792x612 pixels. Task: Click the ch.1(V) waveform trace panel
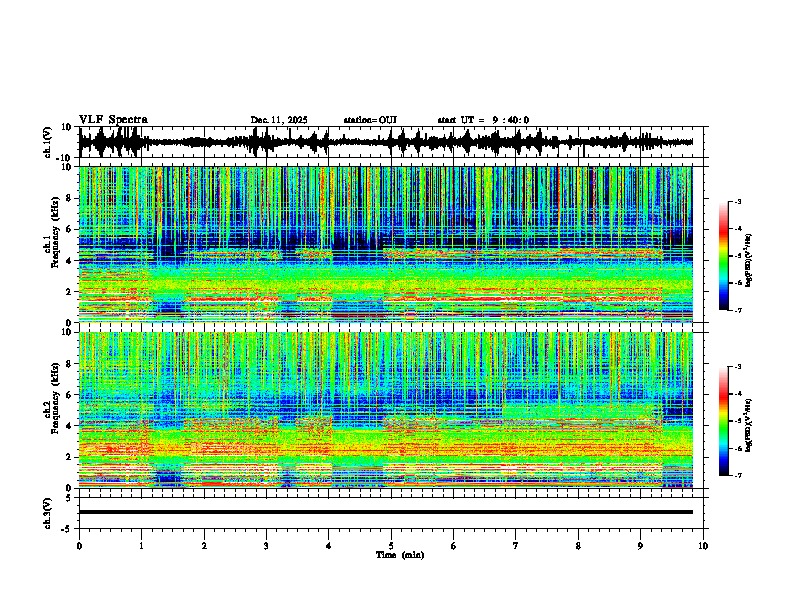393,142
